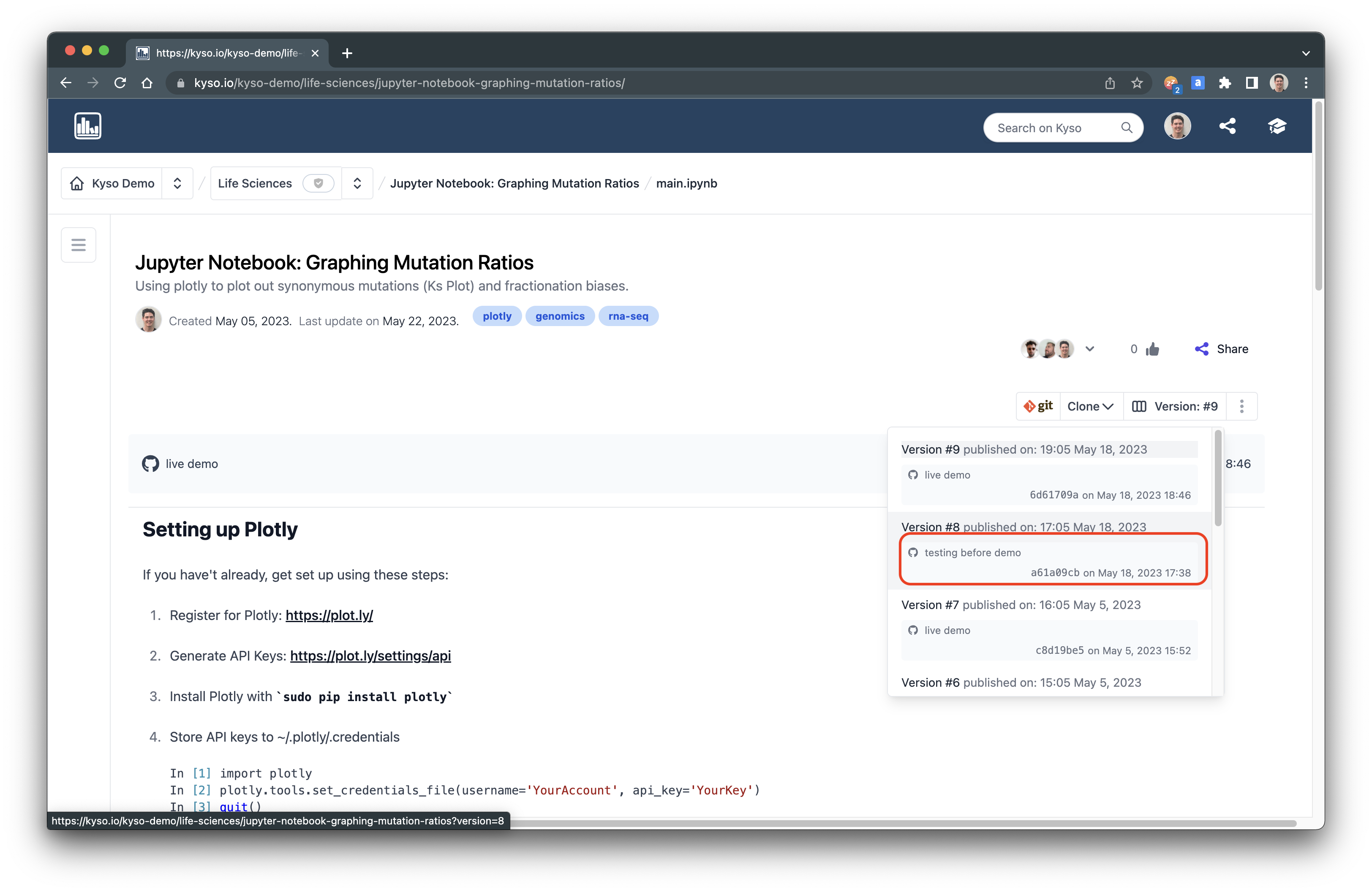
Task: Click the horizontal scrollbar at page bottom
Action: coord(903,824)
